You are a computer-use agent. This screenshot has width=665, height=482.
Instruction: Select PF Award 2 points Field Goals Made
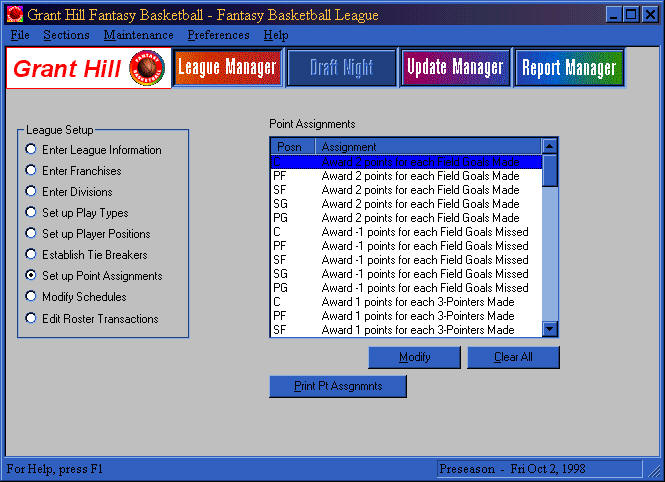(406, 176)
